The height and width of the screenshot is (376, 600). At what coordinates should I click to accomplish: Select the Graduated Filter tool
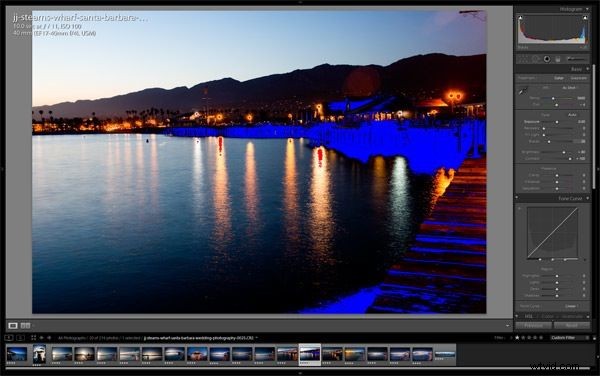tap(558, 59)
